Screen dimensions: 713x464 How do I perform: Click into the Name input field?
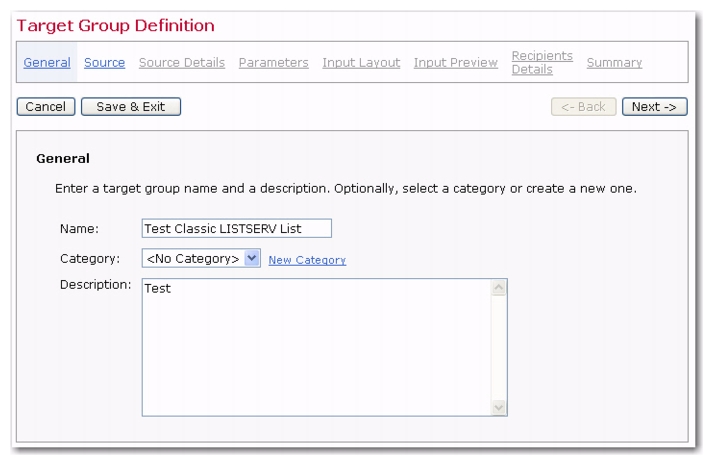tap(236, 228)
